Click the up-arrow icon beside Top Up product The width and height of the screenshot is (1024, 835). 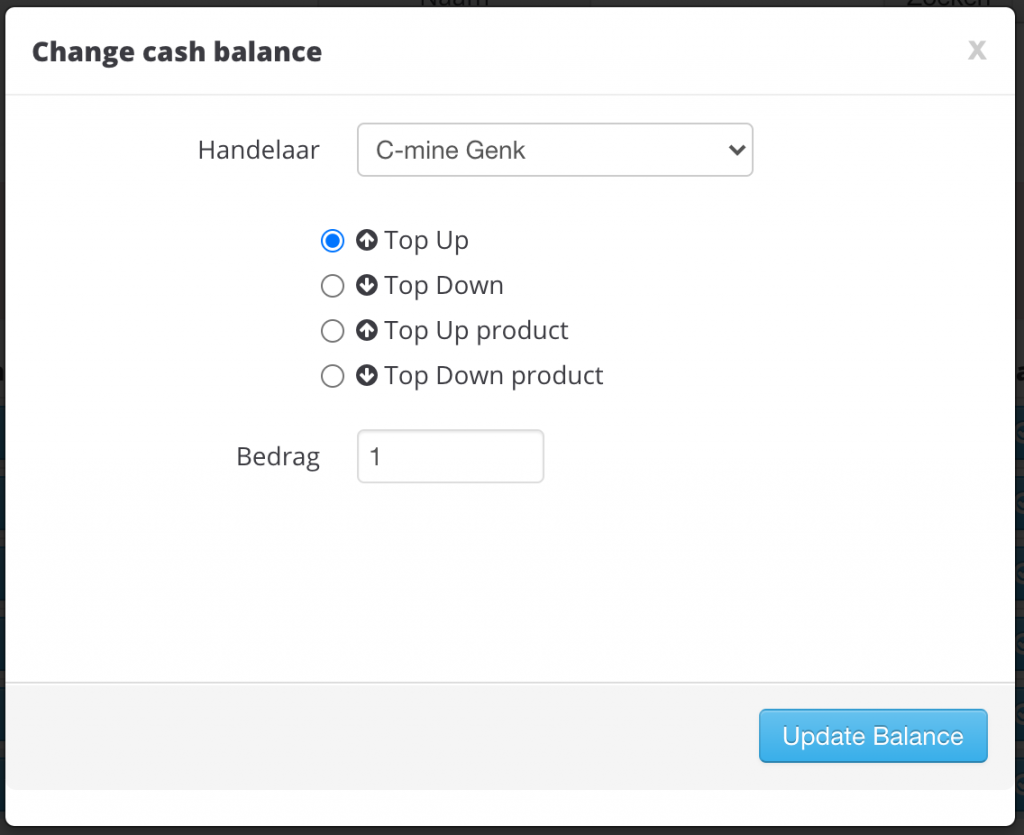pyautogui.click(x=366, y=330)
